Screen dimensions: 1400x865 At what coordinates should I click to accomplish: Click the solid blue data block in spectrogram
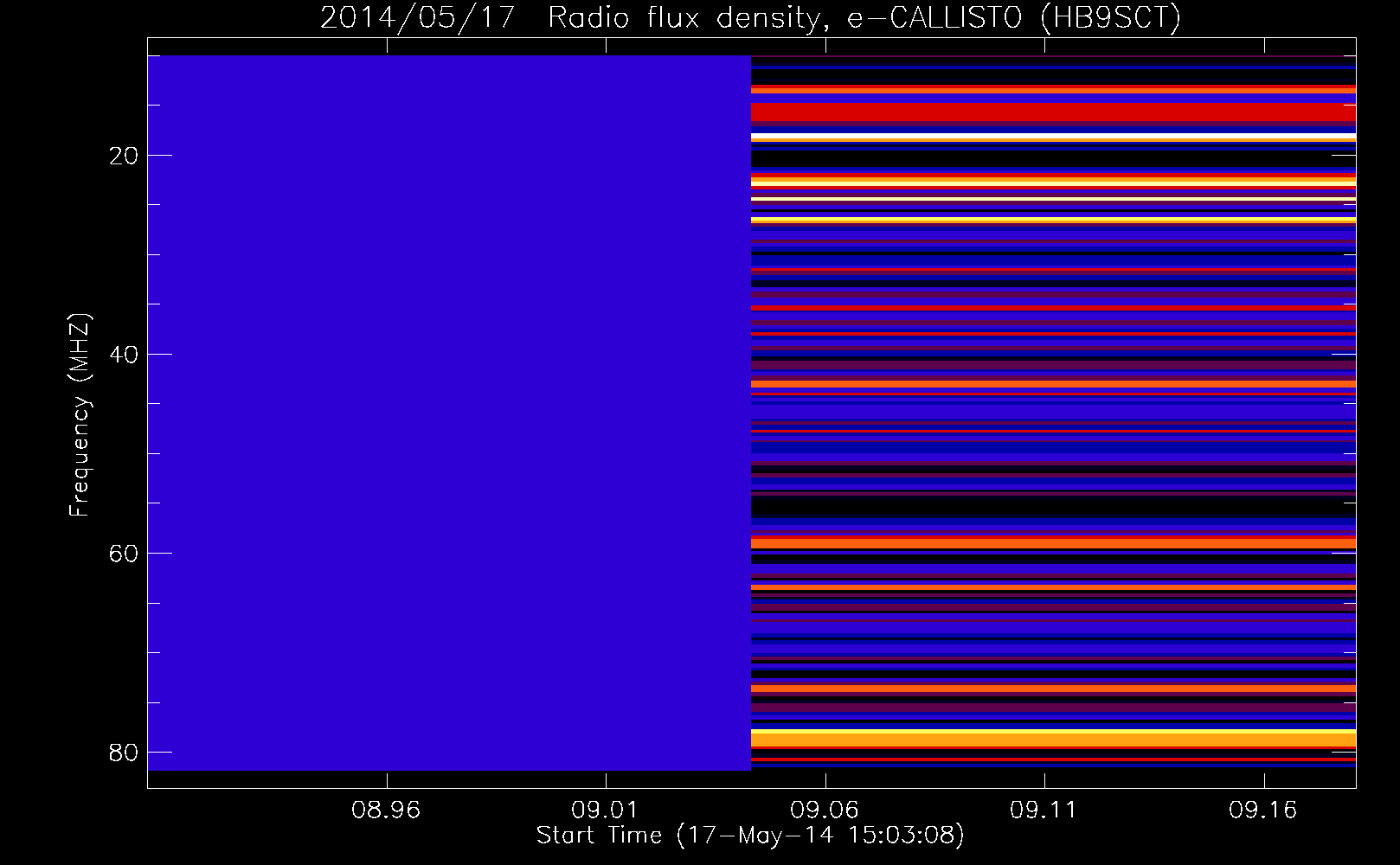point(449,413)
